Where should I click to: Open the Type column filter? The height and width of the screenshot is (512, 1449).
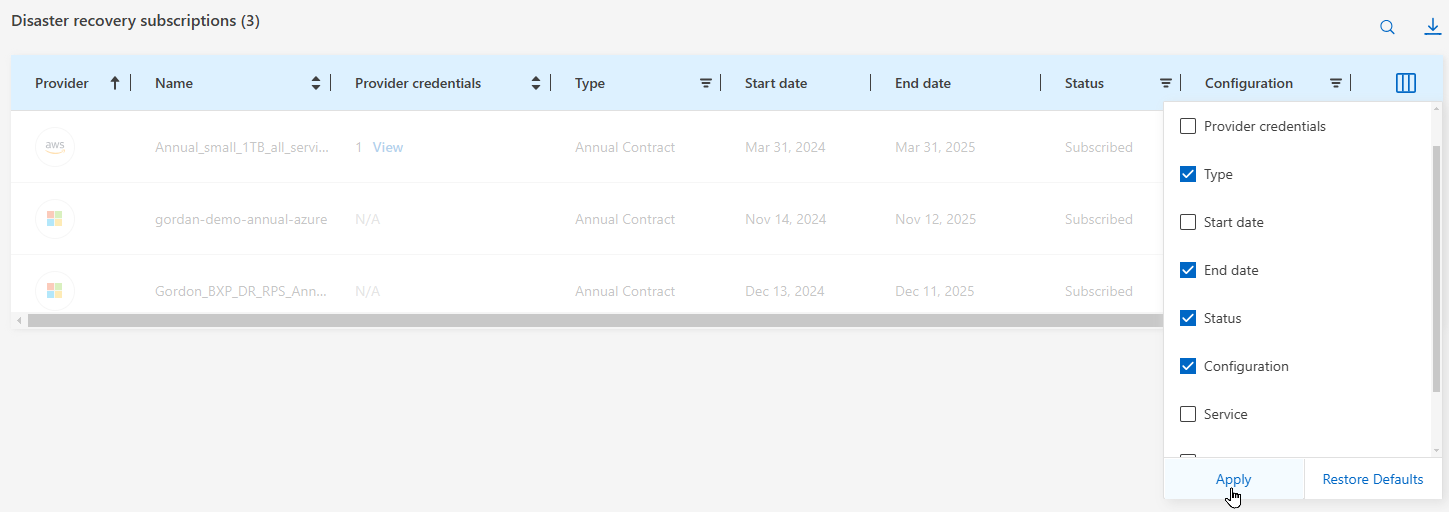pyautogui.click(x=706, y=83)
